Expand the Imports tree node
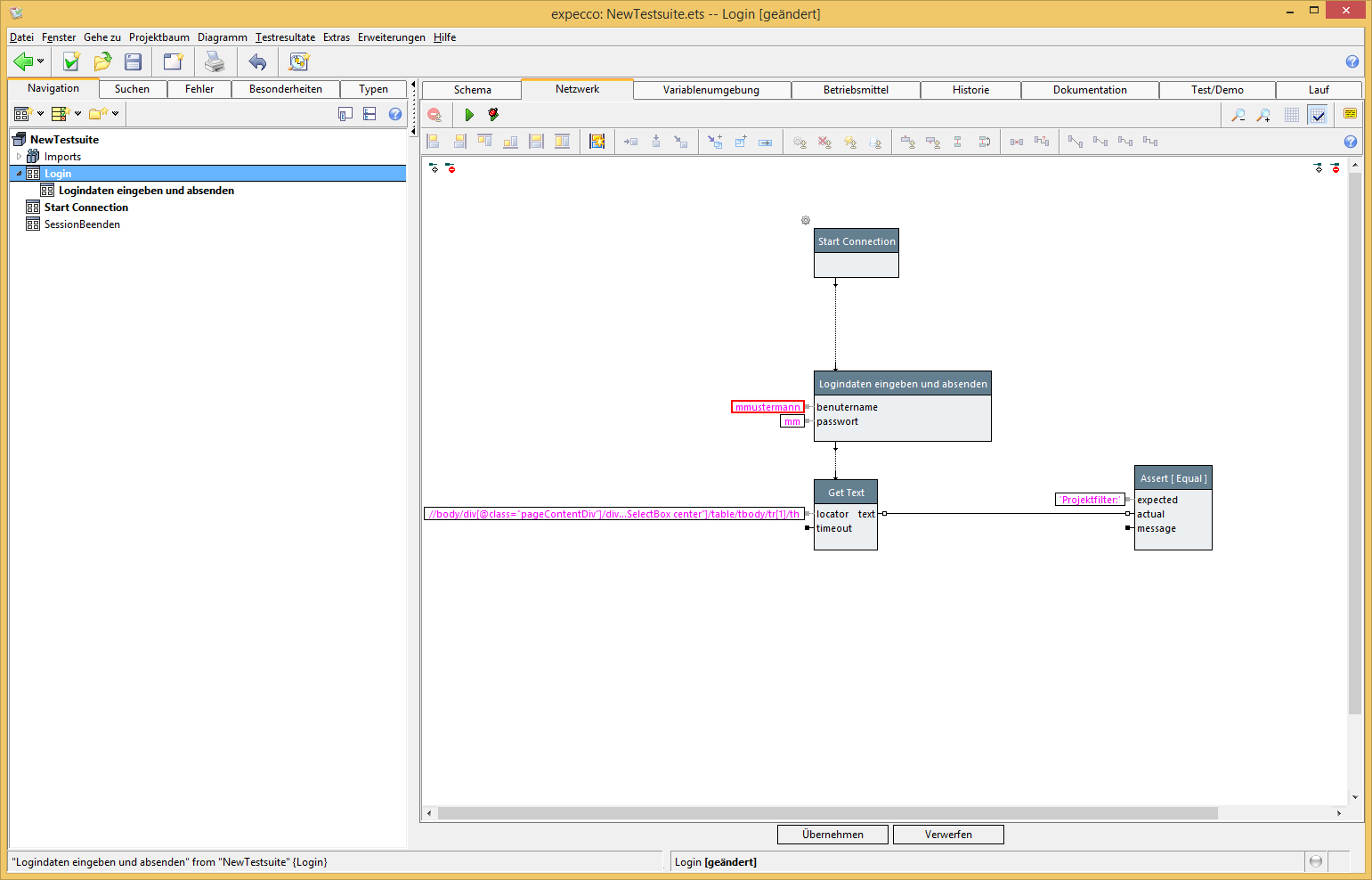 [x=19, y=157]
